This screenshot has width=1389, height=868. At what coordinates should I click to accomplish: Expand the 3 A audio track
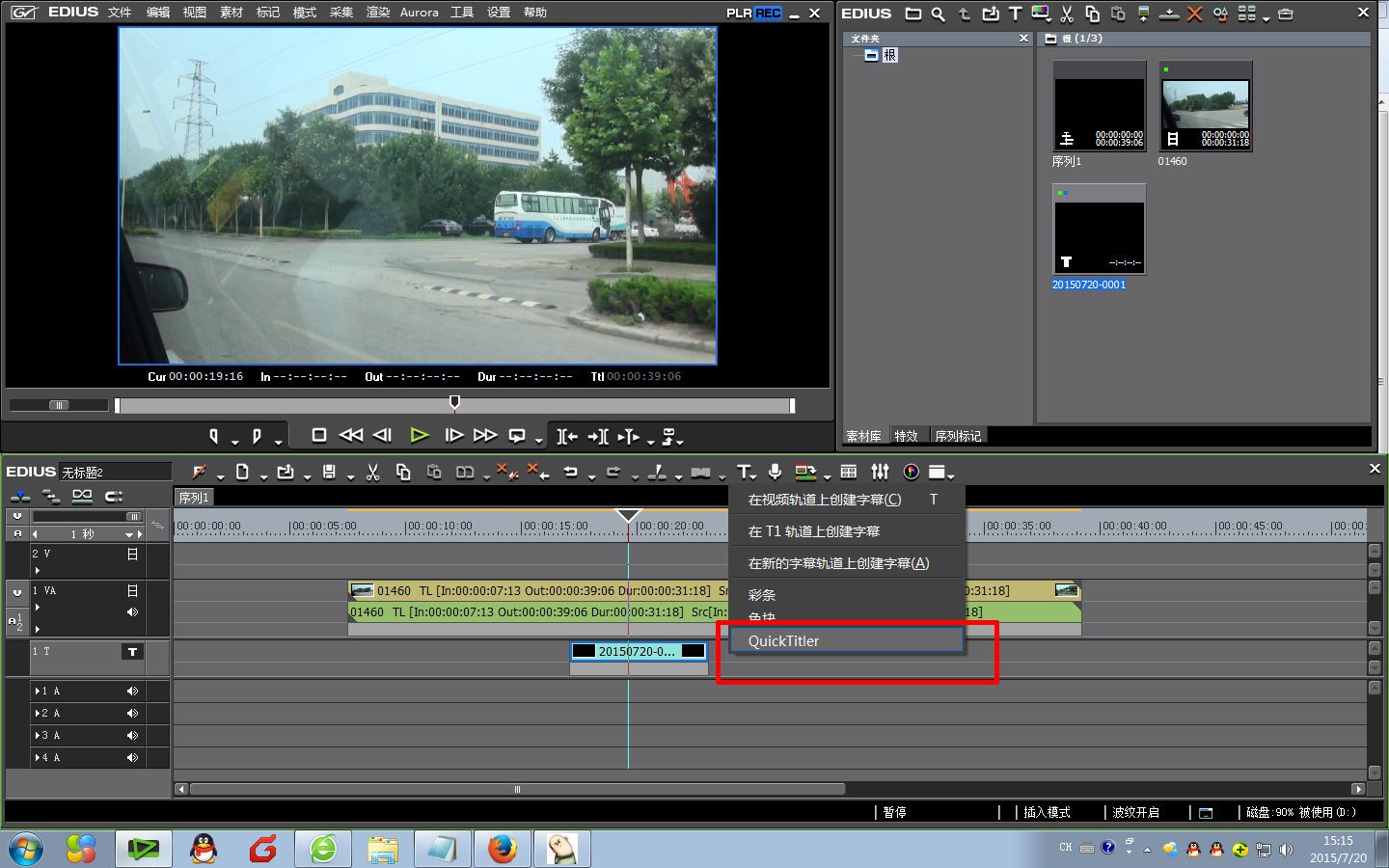coord(38,736)
